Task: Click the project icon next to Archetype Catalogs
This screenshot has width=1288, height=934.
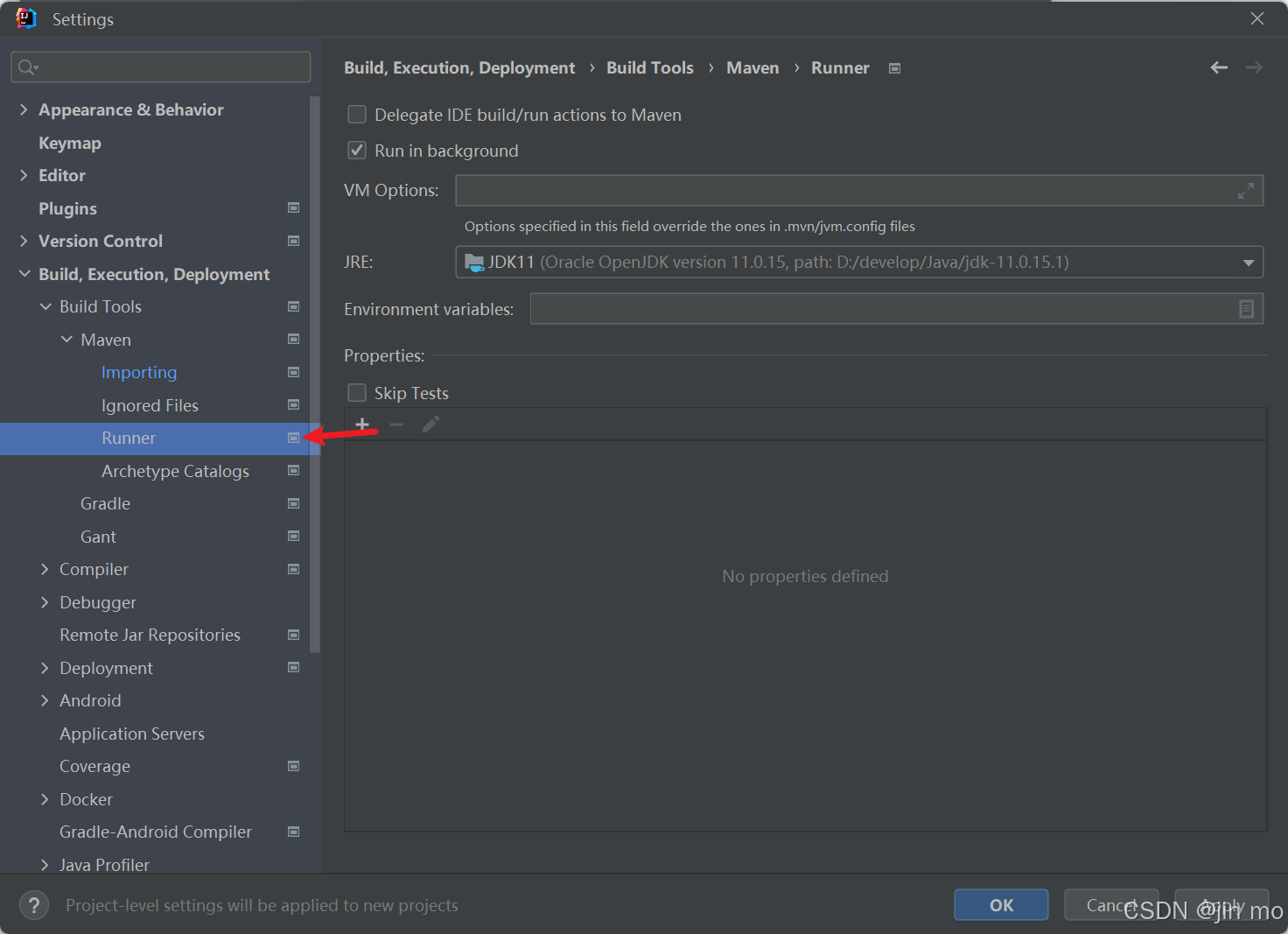Action: tap(294, 471)
